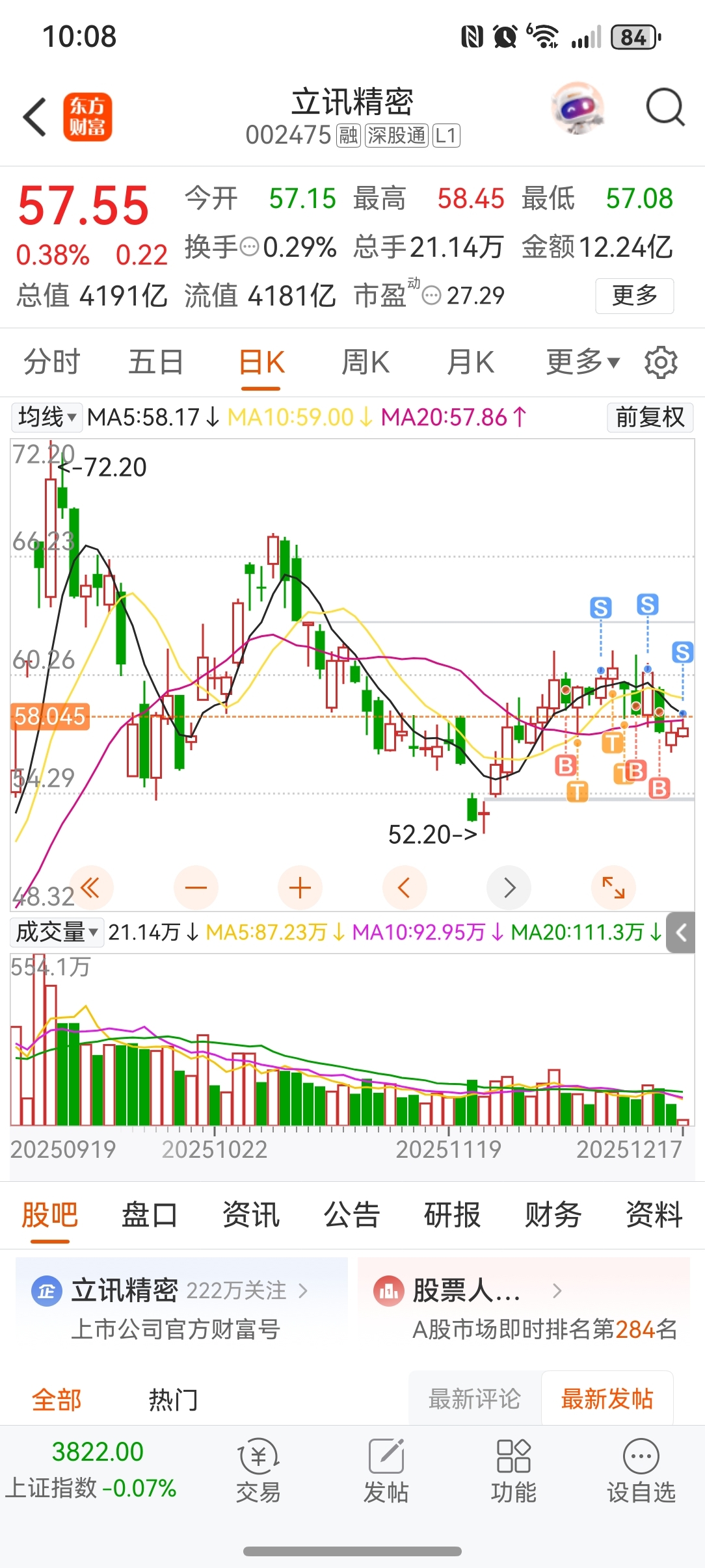The image size is (705, 1568).
Task: Tap the 交易 trade icon
Action: [258, 1472]
